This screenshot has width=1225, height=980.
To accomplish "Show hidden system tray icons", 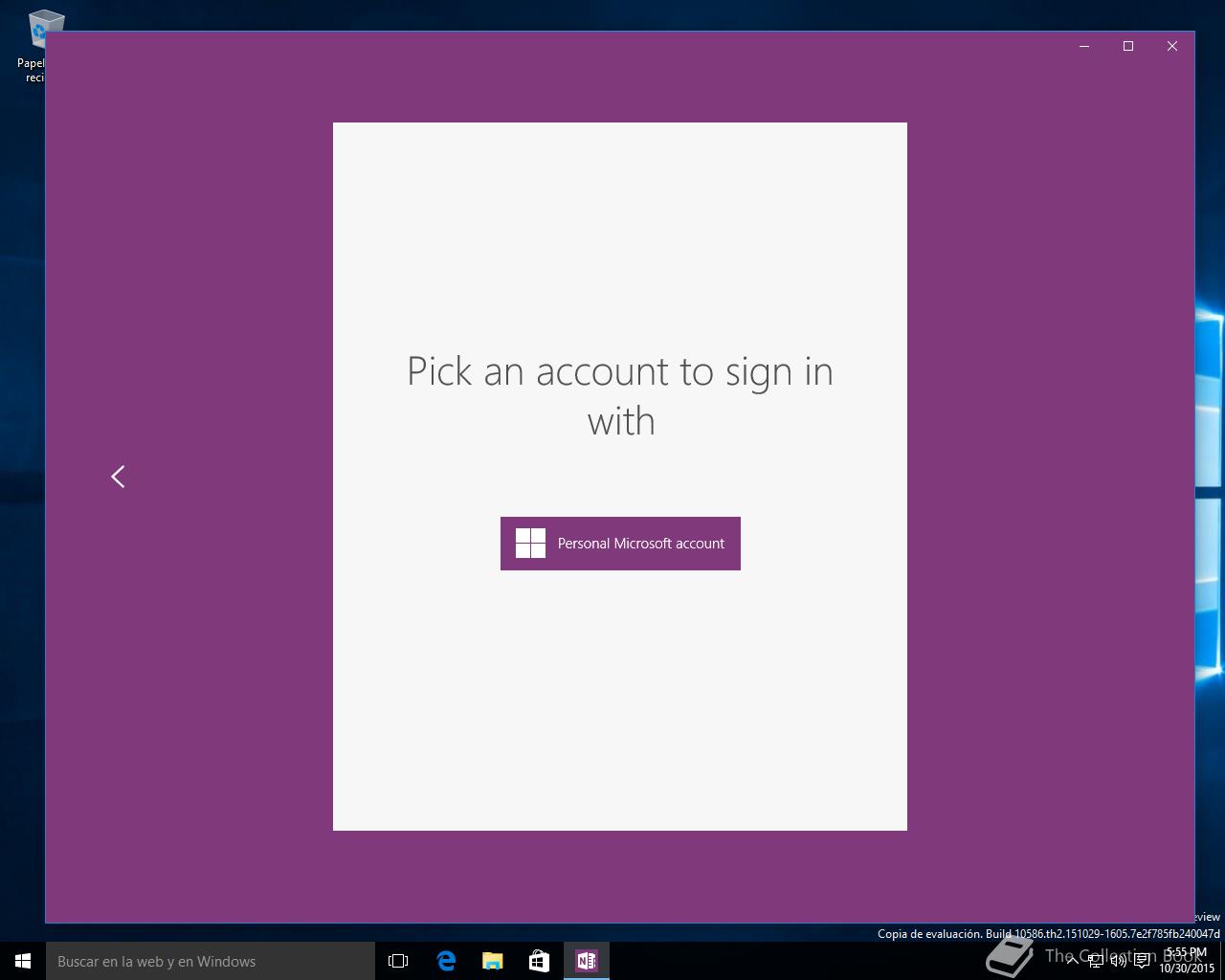I will pos(1073,961).
